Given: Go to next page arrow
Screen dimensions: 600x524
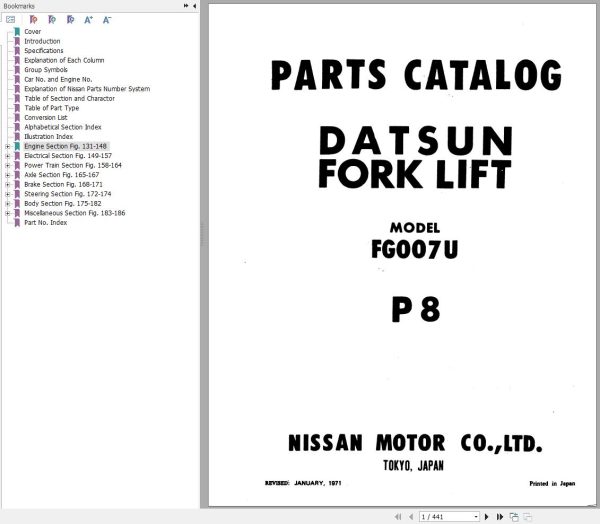Looking at the screenshot, I should (486, 517).
